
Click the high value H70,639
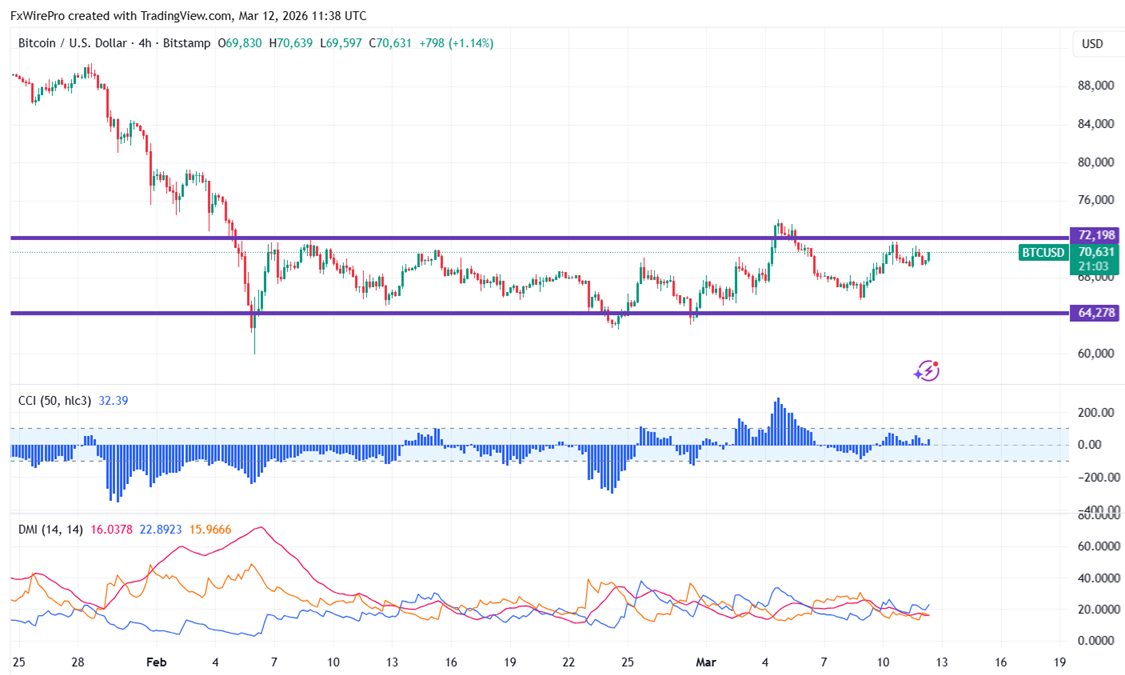(x=291, y=43)
